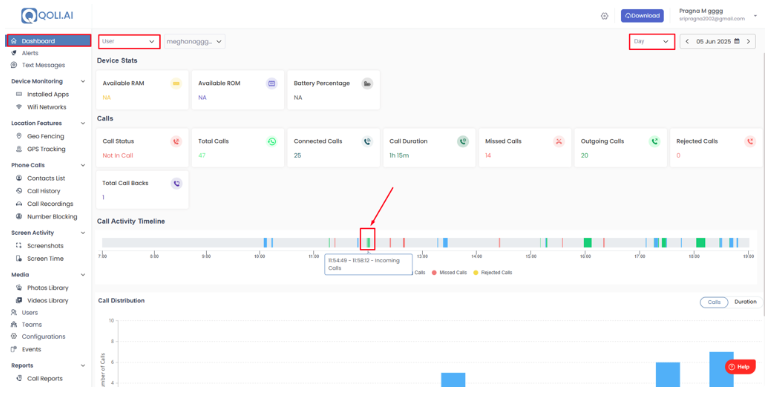The height and width of the screenshot is (403, 765).
Task: Open Photos Library
Action: tap(47, 287)
